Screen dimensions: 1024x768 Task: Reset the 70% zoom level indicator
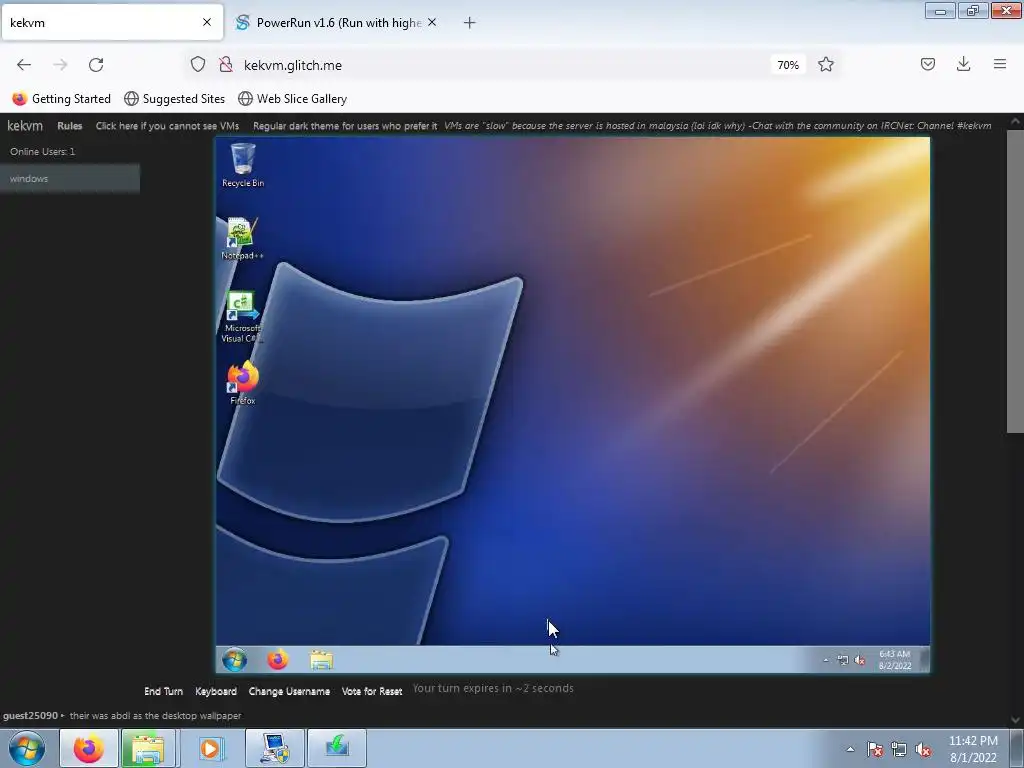tap(788, 65)
